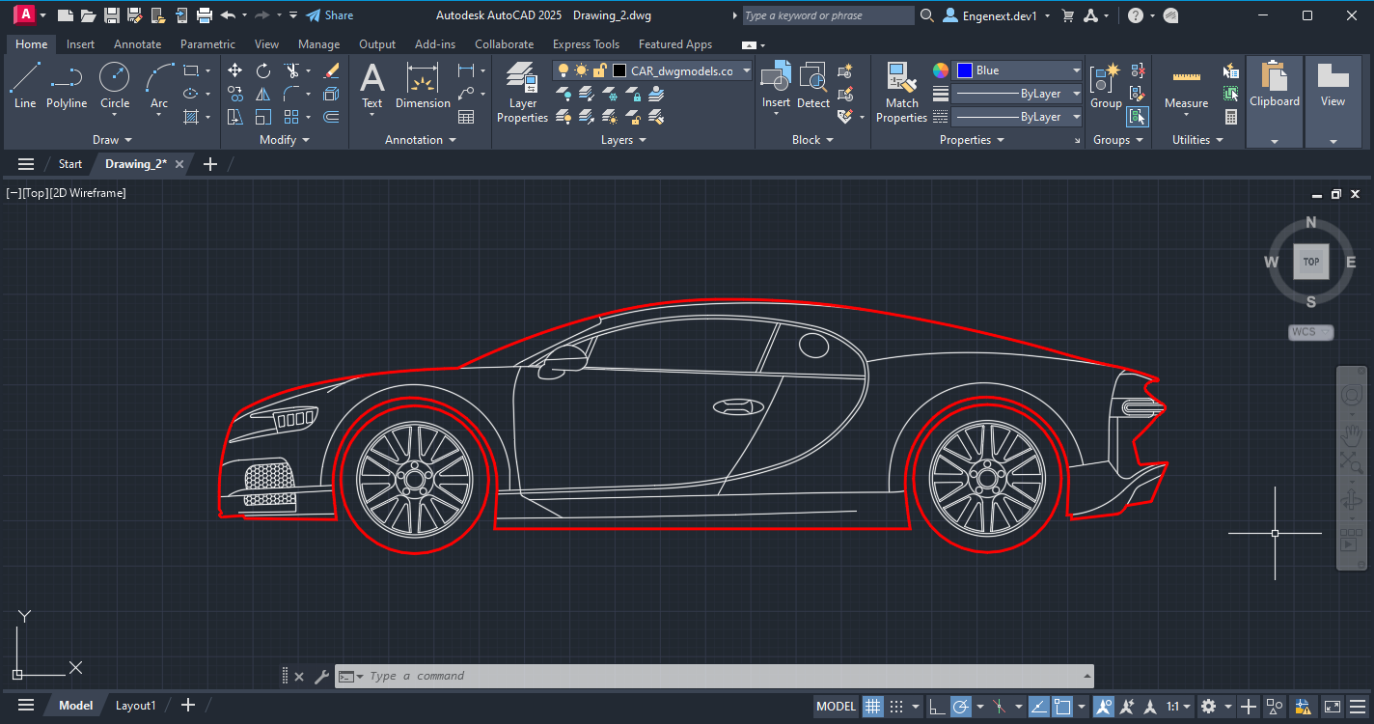Click the Save icon in quick access
This screenshot has width=1374, height=724.
pyautogui.click(x=111, y=15)
